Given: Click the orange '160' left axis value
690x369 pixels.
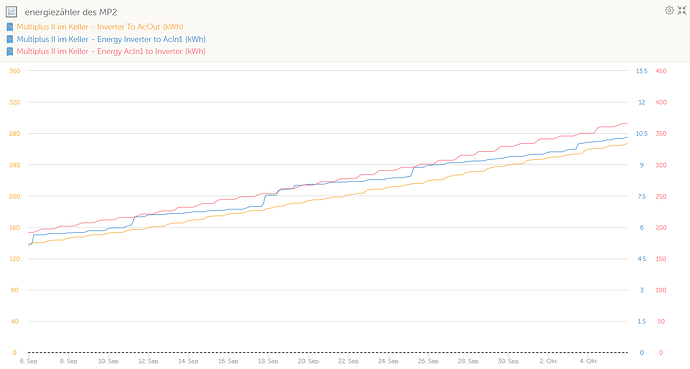Looking at the screenshot, I should (15, 227).
